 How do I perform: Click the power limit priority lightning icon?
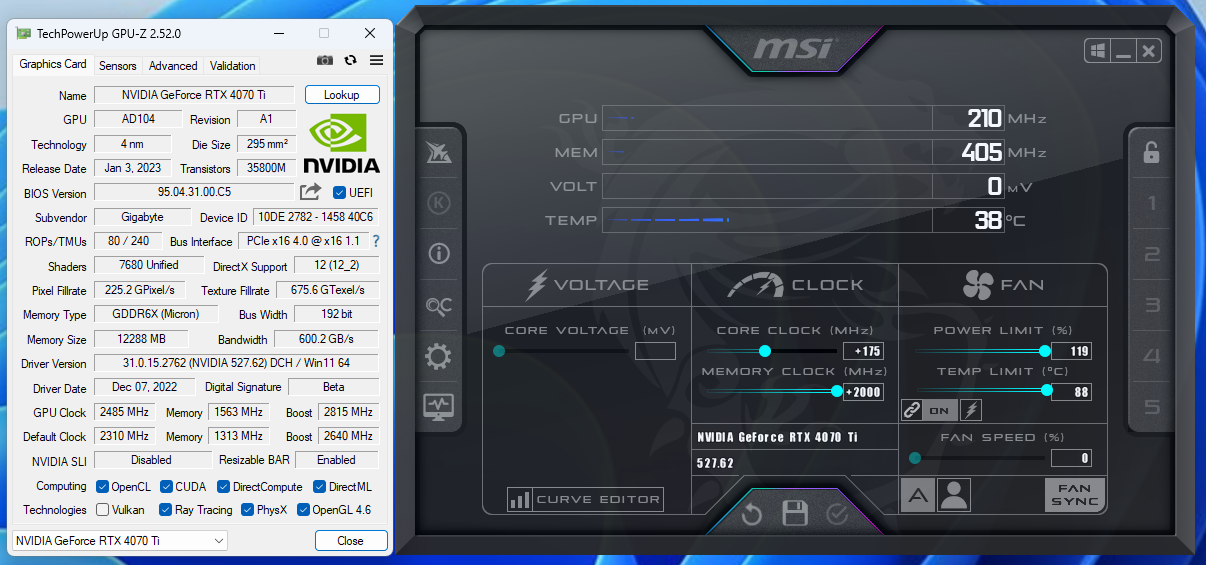tap(970, 410)
